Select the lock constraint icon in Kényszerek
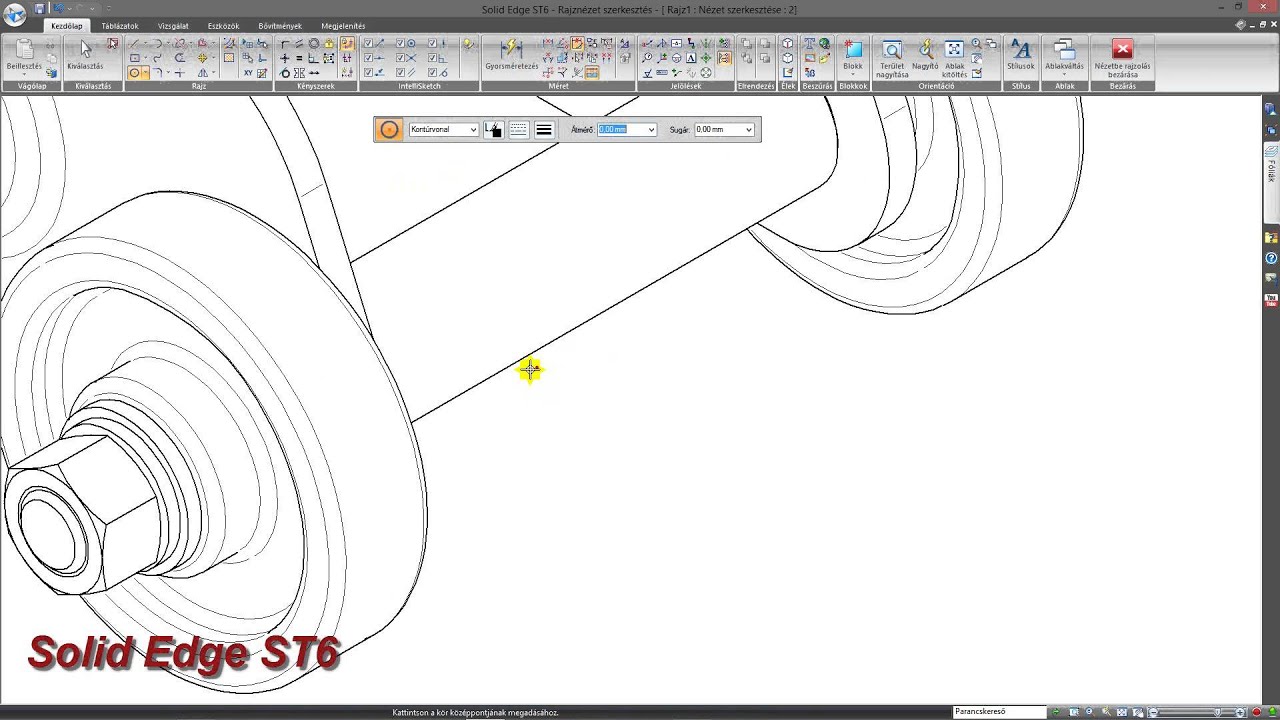The height and width of the screenshot is (720, 1280). click(x=328, y=44)
